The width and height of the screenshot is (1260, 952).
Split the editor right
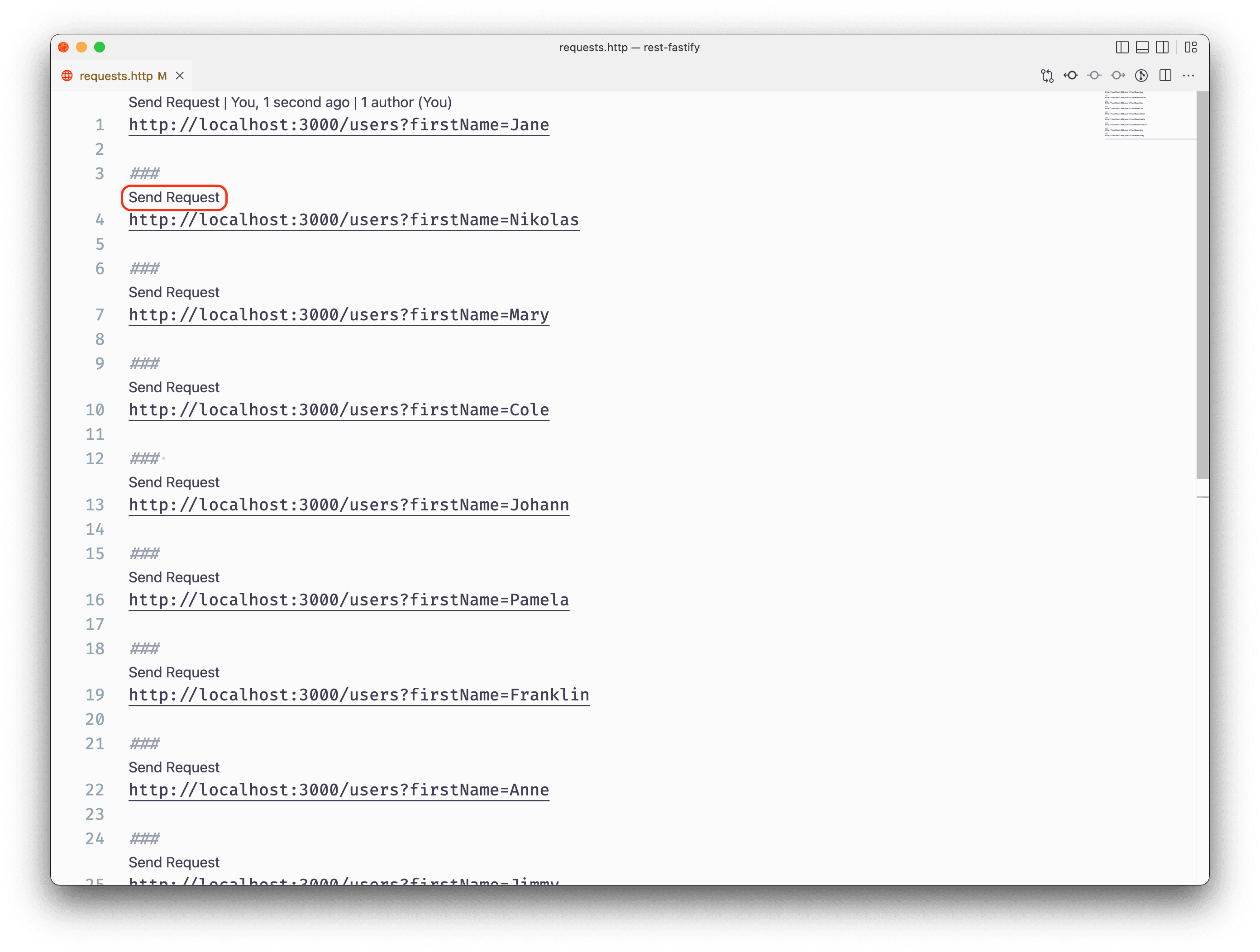point(1165,76)
